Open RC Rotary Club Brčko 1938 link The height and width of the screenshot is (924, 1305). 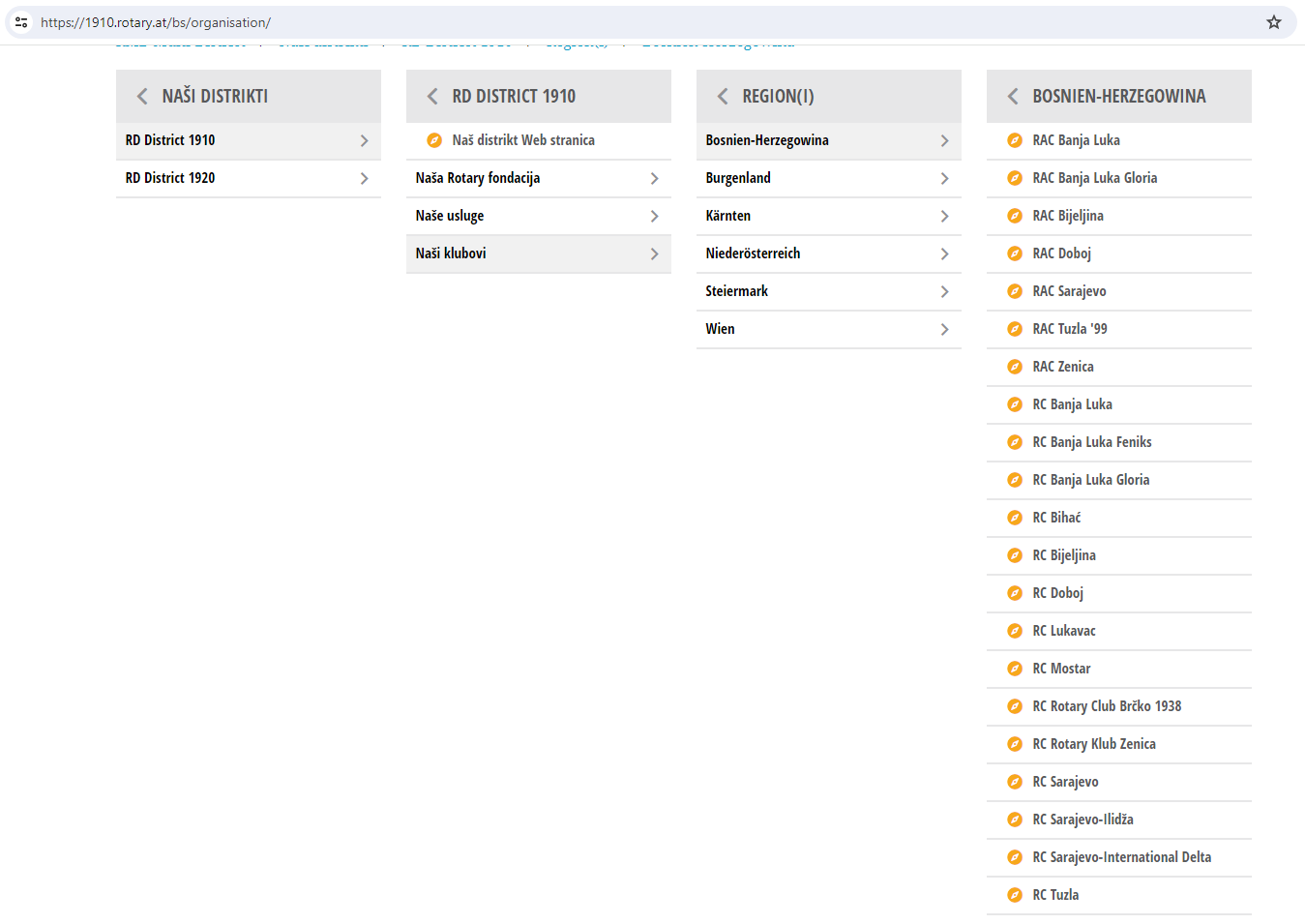[1107, 706]
